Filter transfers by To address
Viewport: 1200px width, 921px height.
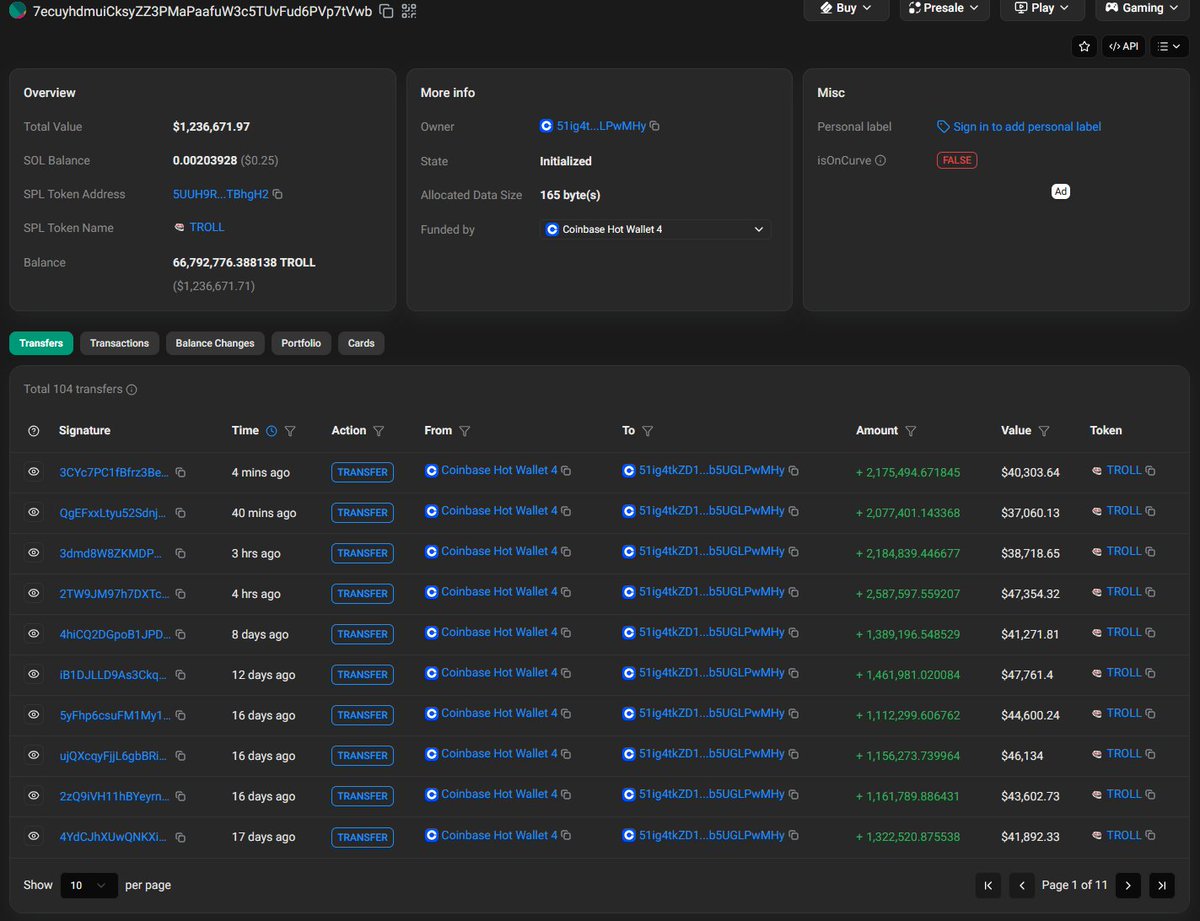pyautogui.click(x=647, y=431)
